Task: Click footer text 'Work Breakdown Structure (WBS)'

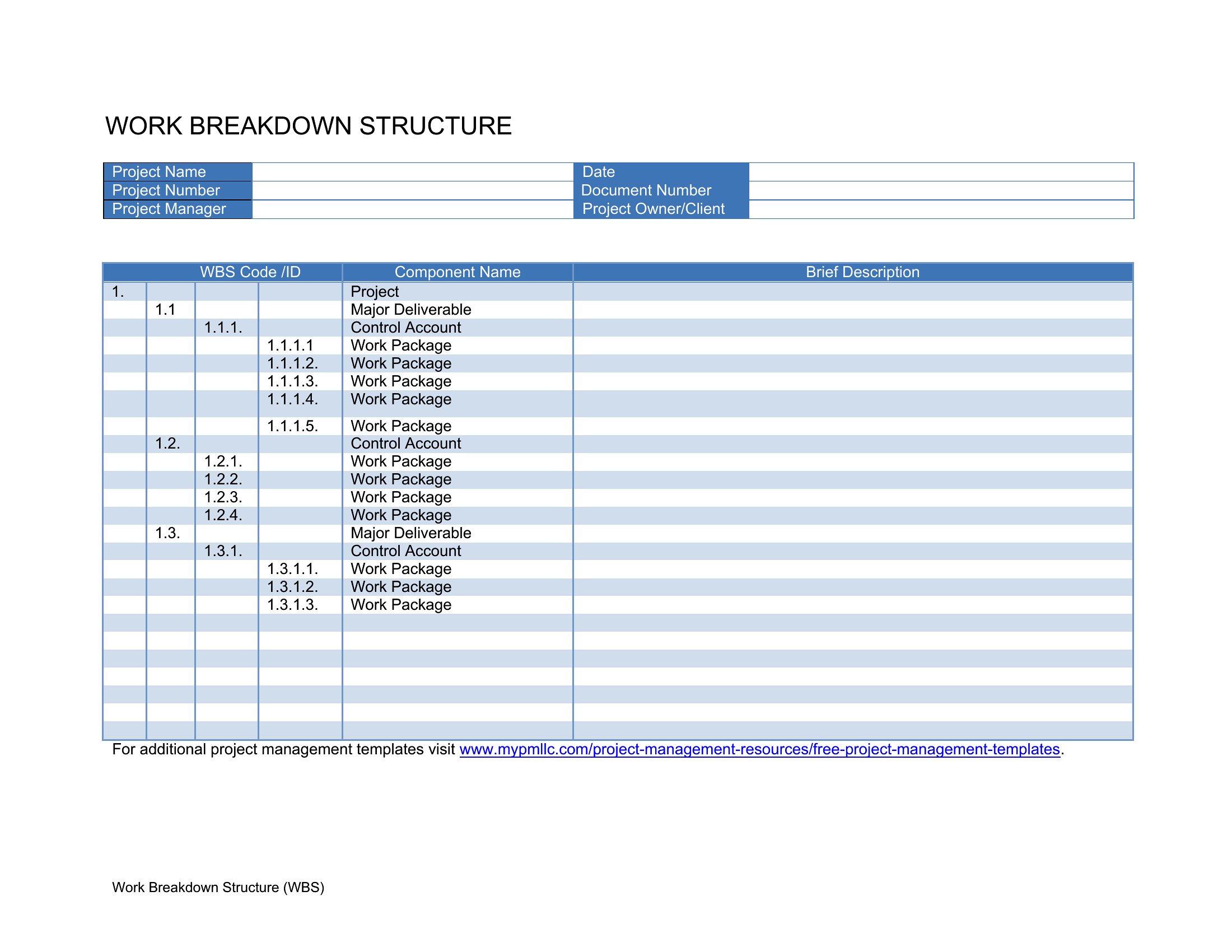Action: (218, 887)
